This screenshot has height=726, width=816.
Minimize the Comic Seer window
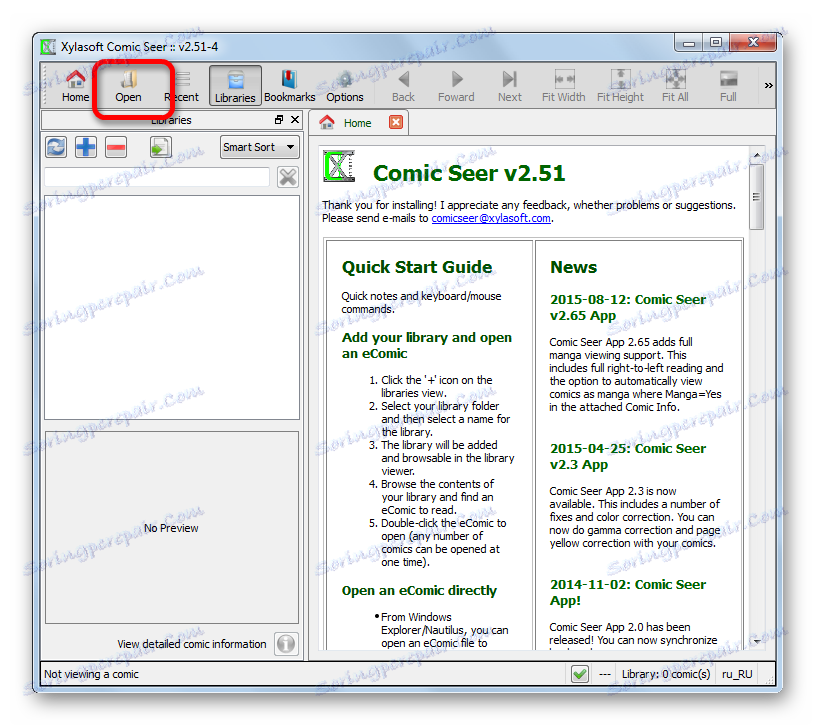pyautogui.click(x=688, y=43)
